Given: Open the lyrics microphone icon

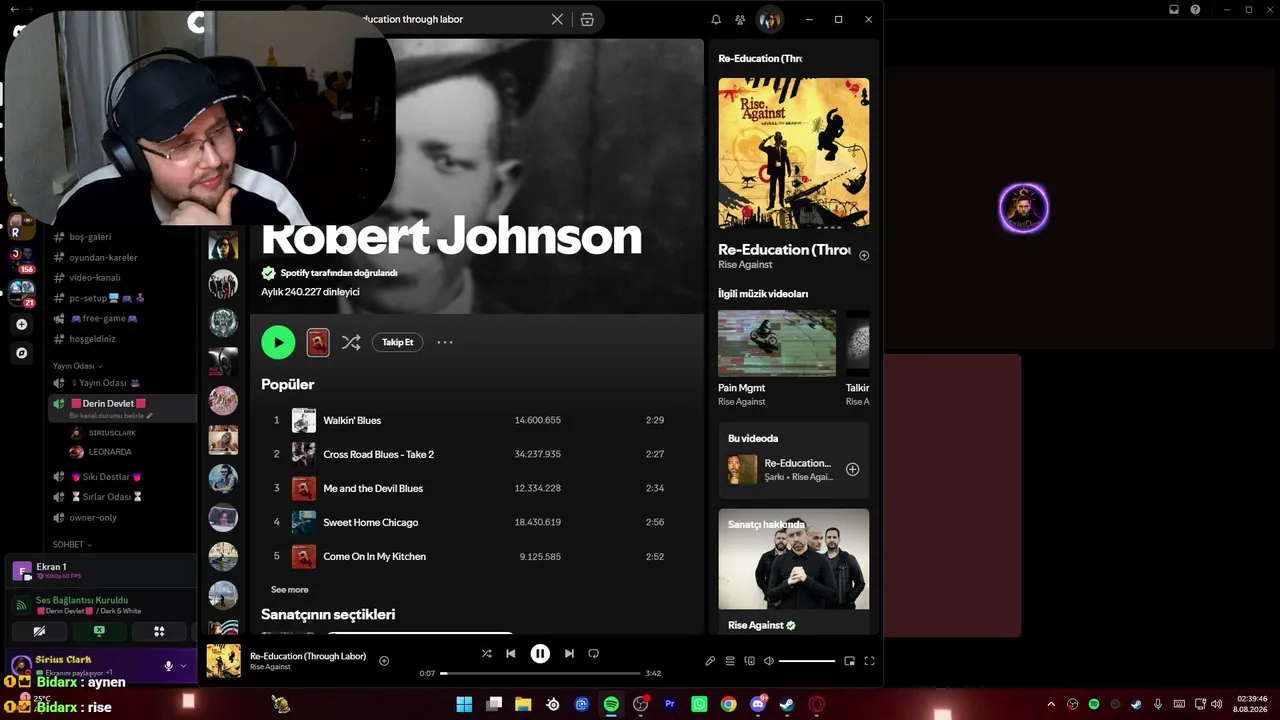Looking at the screenshot, I should (x=710, y=661).
